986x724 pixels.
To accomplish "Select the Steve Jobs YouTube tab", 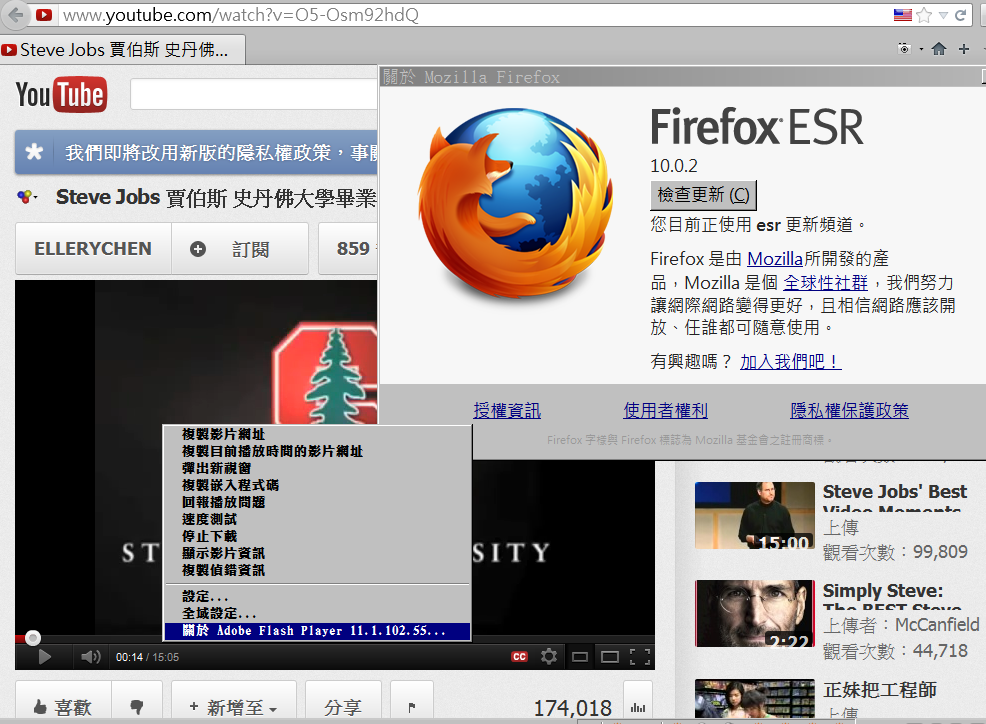I will [x=123, y=50].
